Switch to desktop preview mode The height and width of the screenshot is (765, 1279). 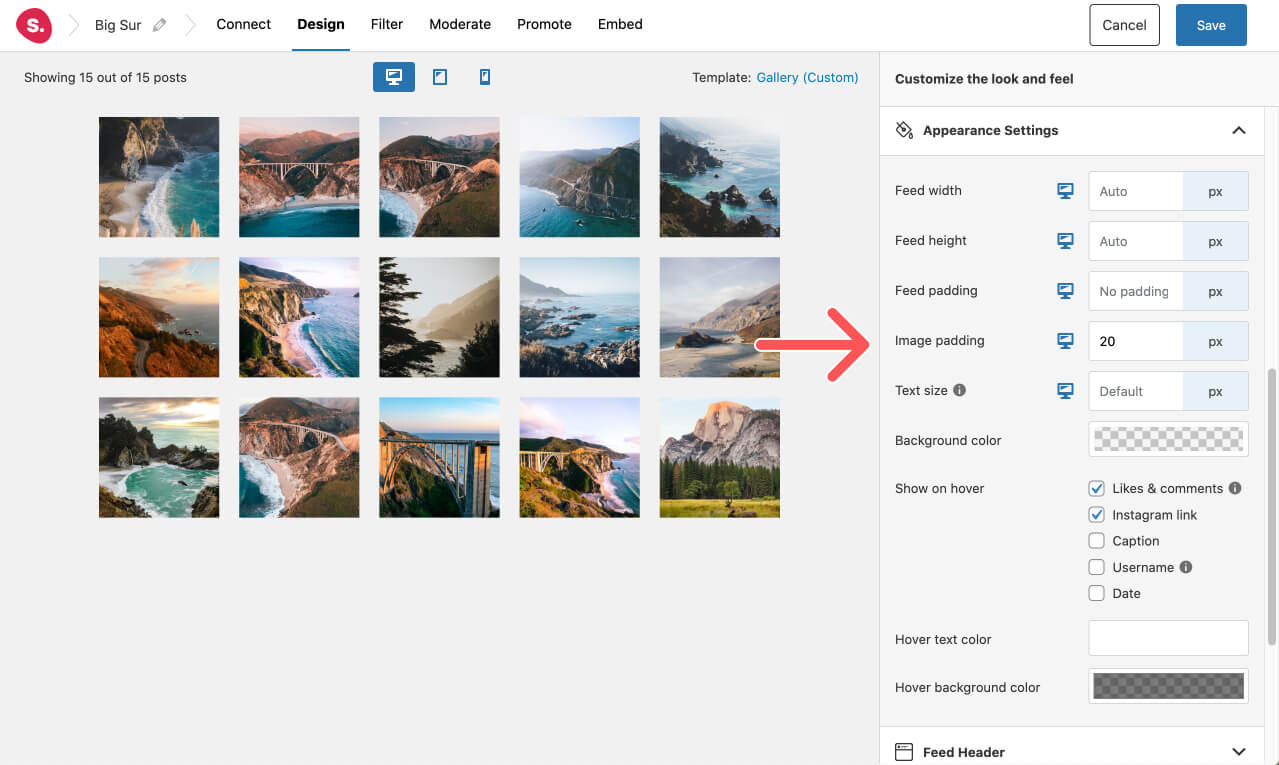(x=394, y=77)
